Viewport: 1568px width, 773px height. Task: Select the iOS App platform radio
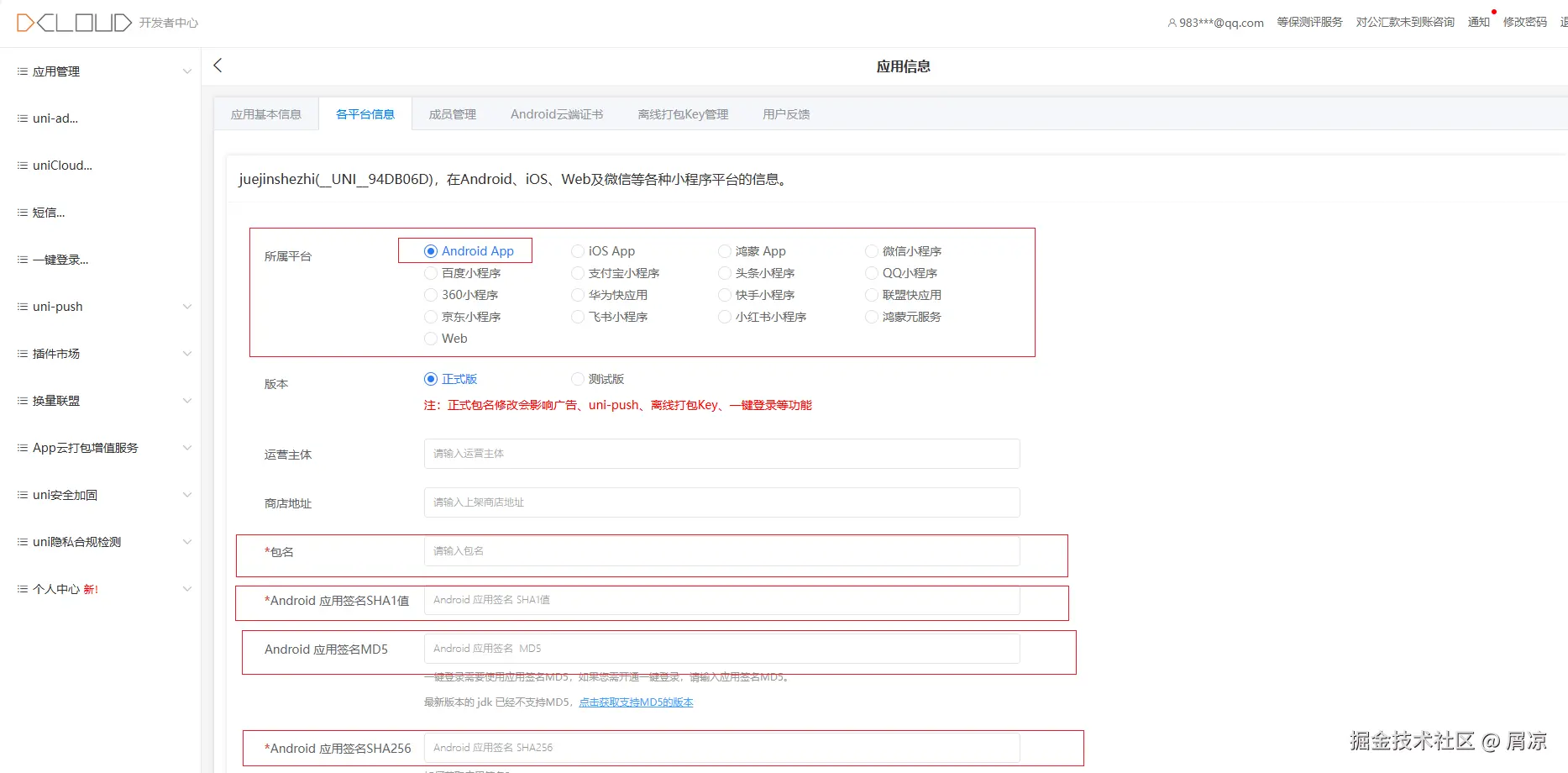tap(578, 251)
